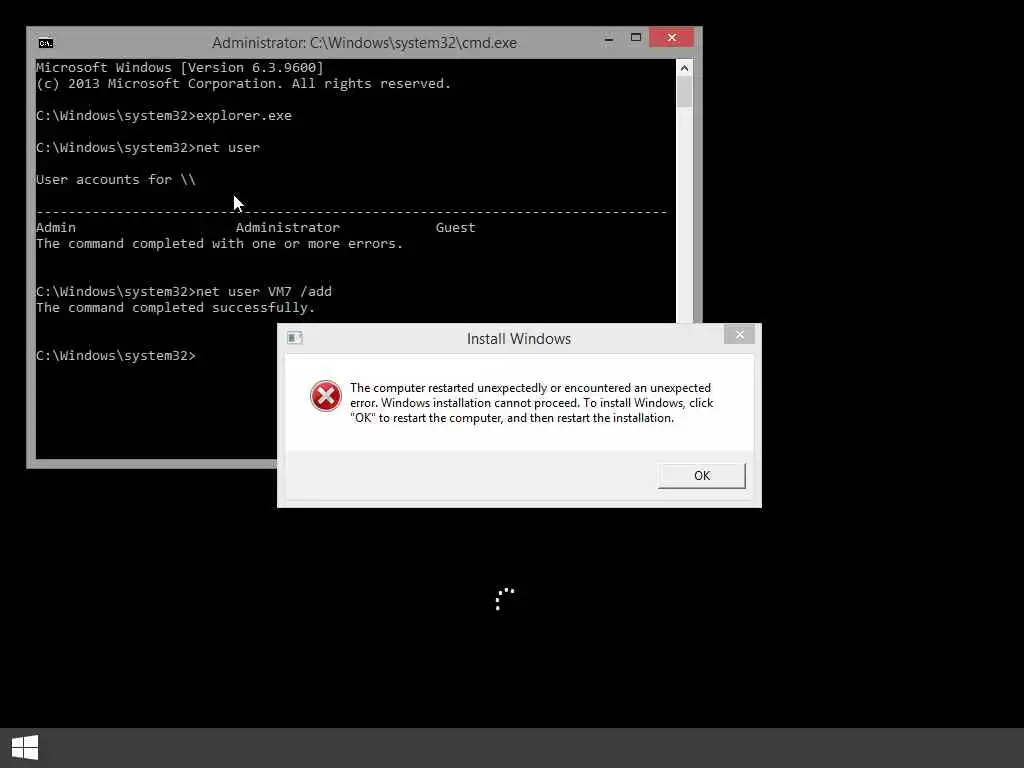Viewport: 1024px width, 768px height.
Task: Minimize the cmd.exe window
Action: pyautogui.click(x=609, y=39)
